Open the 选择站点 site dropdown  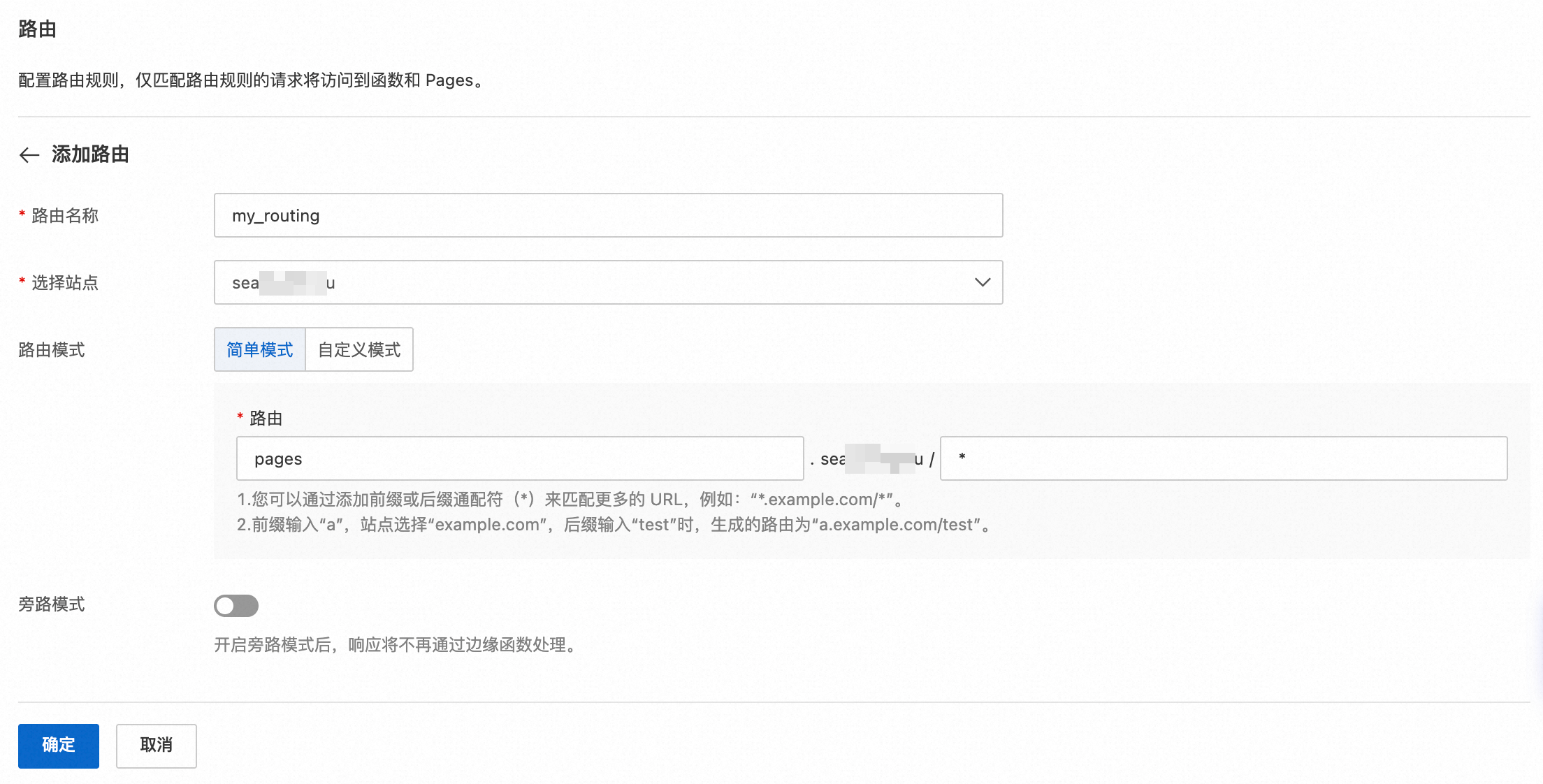coord(607,282)
